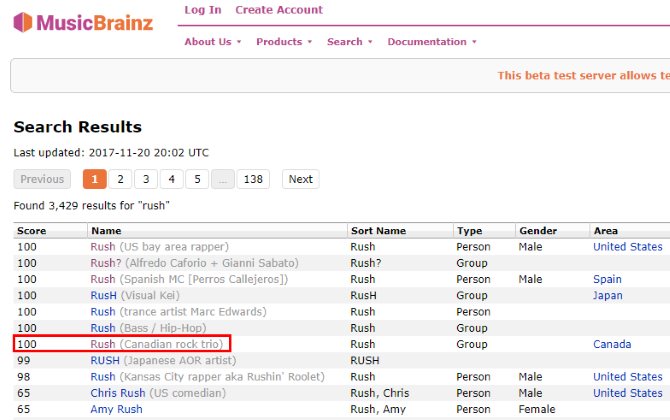This screenshot has height=420, width=670.
Task: Click the Search Results heading
Action: (x=78, y=127)
